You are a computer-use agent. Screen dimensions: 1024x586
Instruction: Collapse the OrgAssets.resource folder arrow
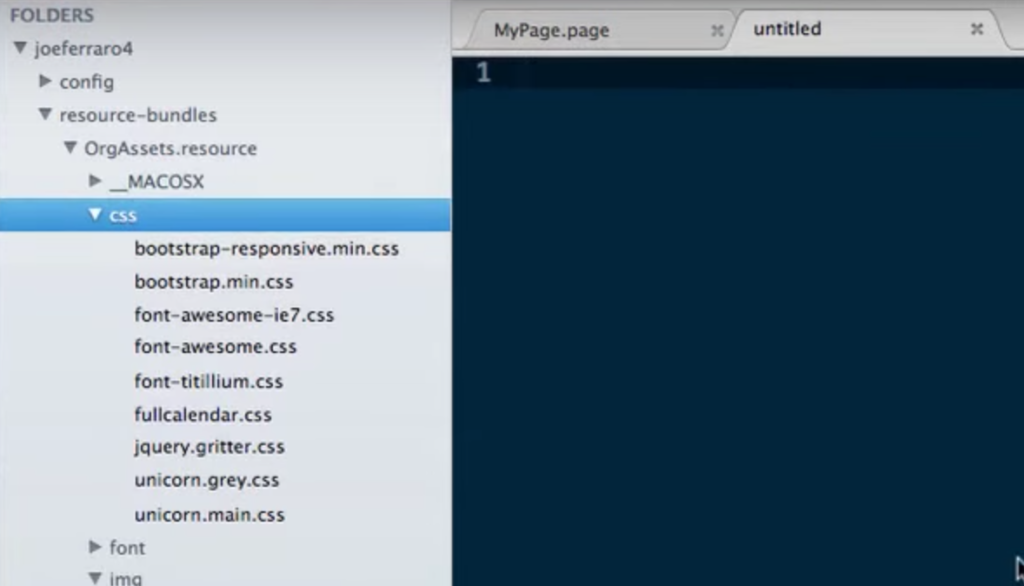coord(70,148)
